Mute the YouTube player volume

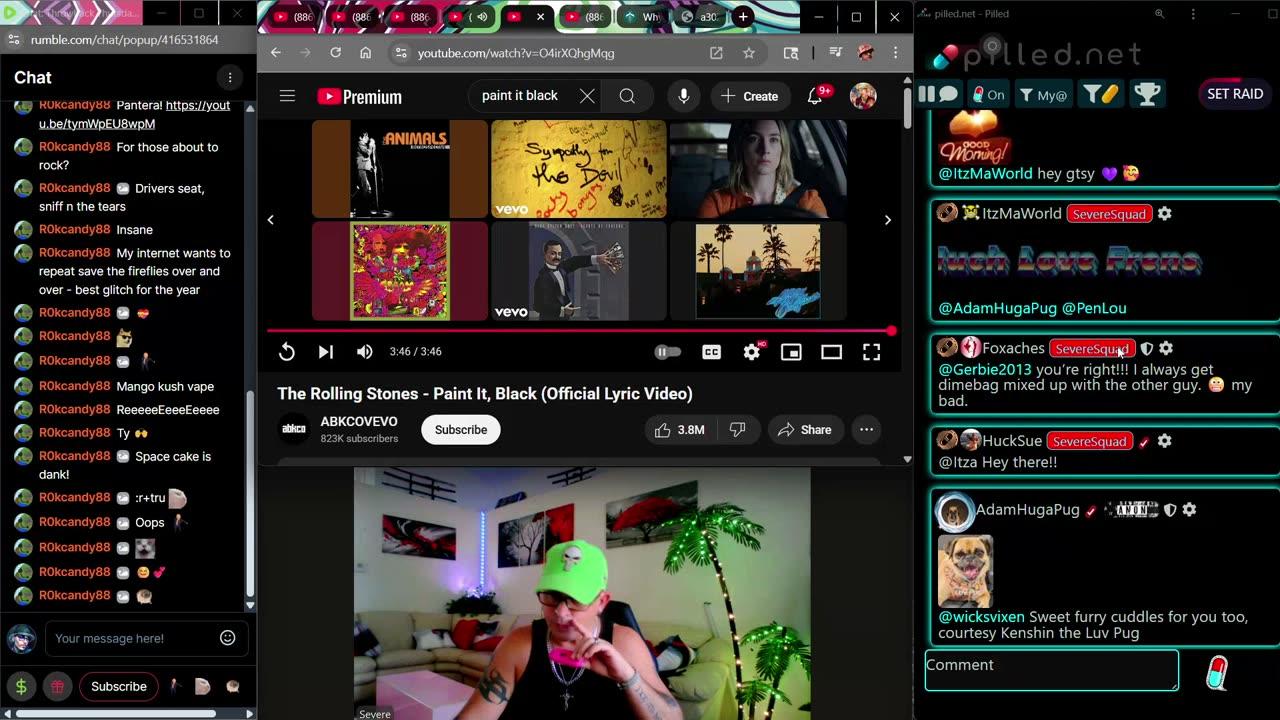(365, 352)
